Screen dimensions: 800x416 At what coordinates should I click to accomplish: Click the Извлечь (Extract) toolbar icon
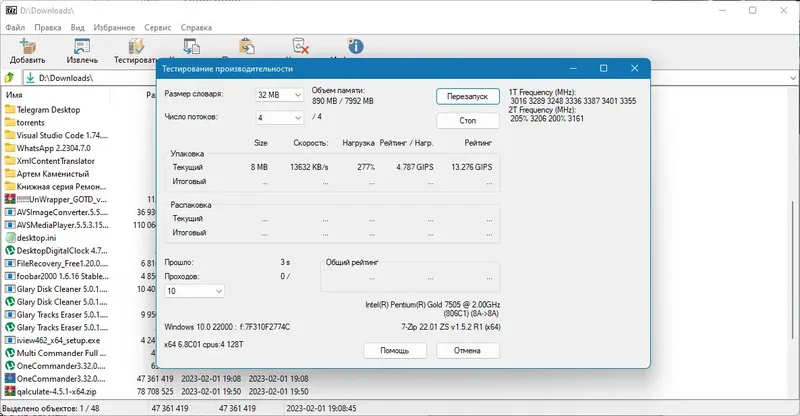coord(82,47)
